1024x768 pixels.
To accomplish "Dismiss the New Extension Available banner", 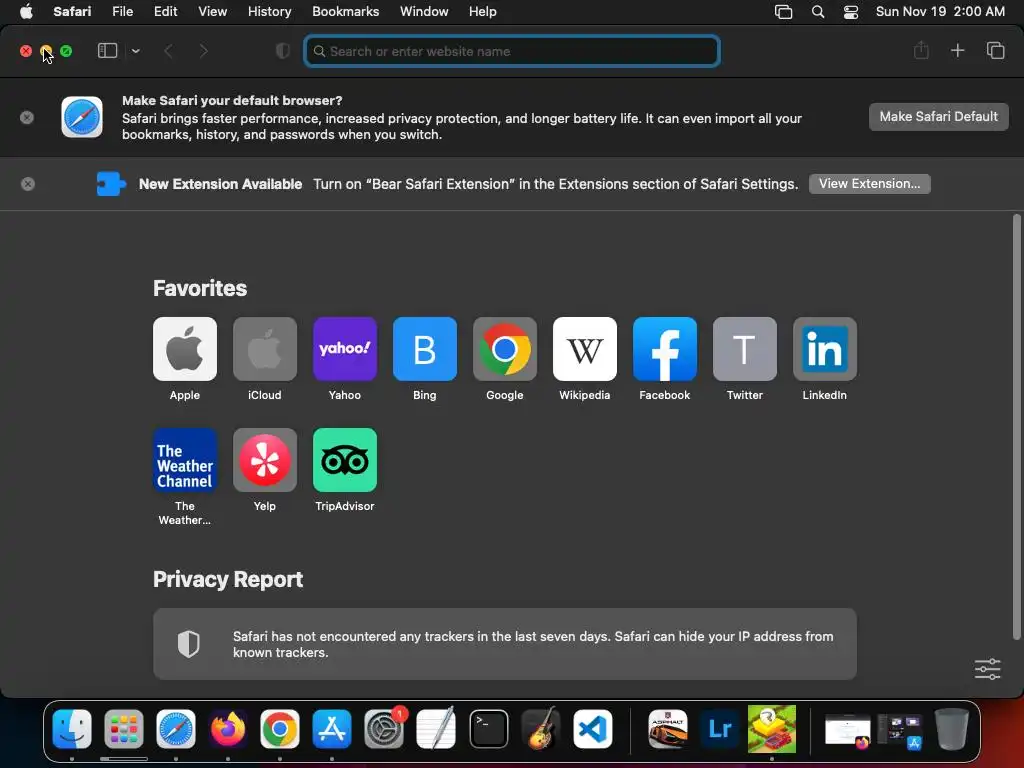I will (27, 184).
